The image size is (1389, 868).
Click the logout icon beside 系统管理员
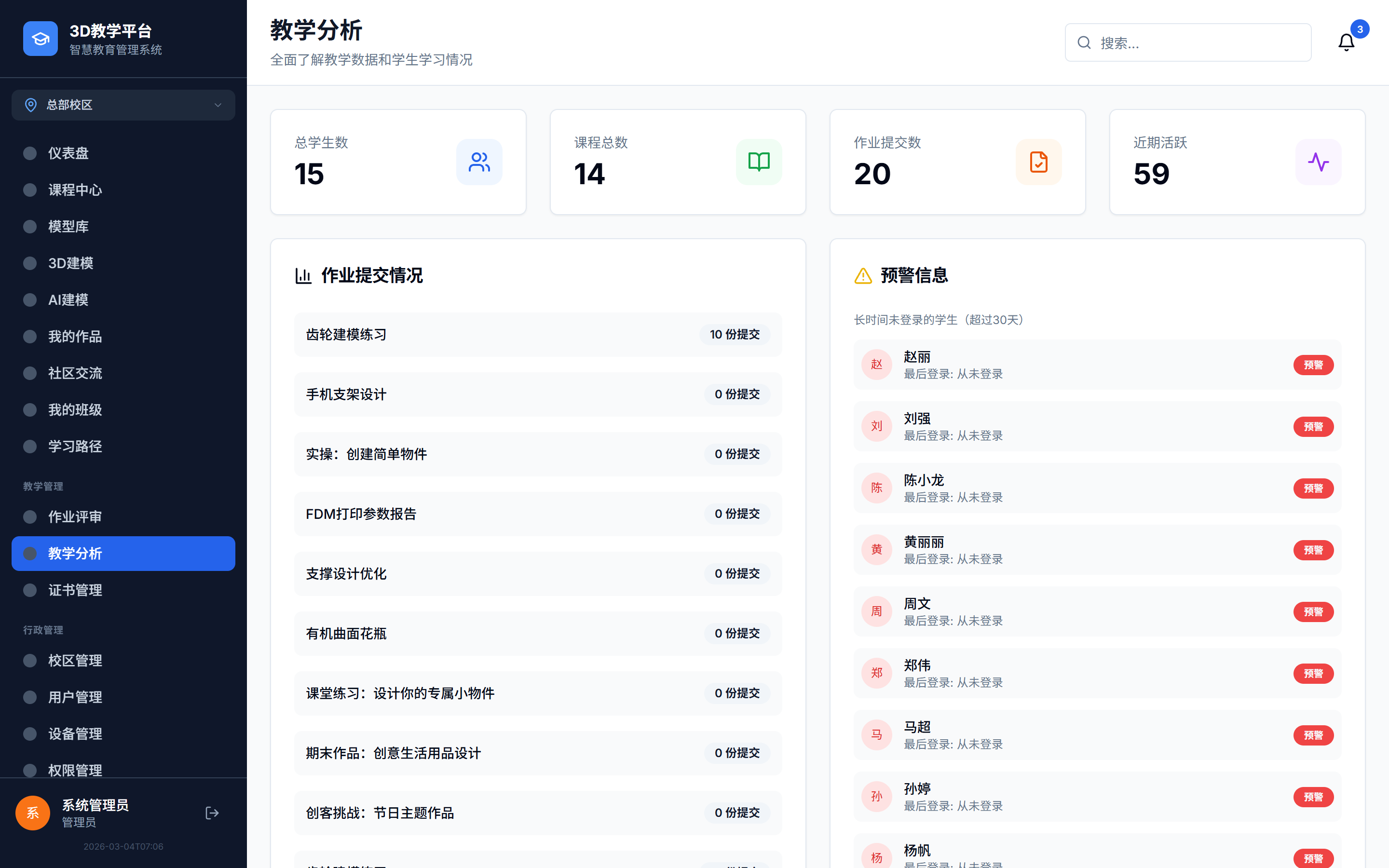212,813
